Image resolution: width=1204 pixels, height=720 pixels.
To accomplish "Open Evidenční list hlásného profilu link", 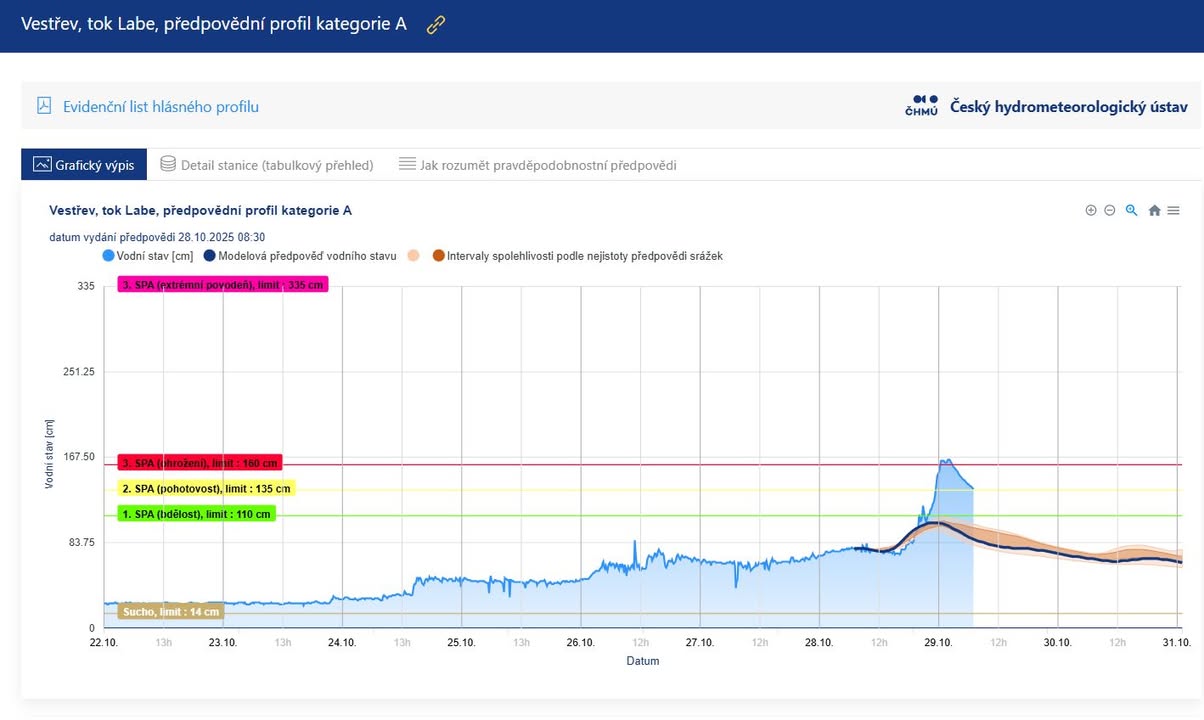I will pyautogui.click(x=160, y=107).
